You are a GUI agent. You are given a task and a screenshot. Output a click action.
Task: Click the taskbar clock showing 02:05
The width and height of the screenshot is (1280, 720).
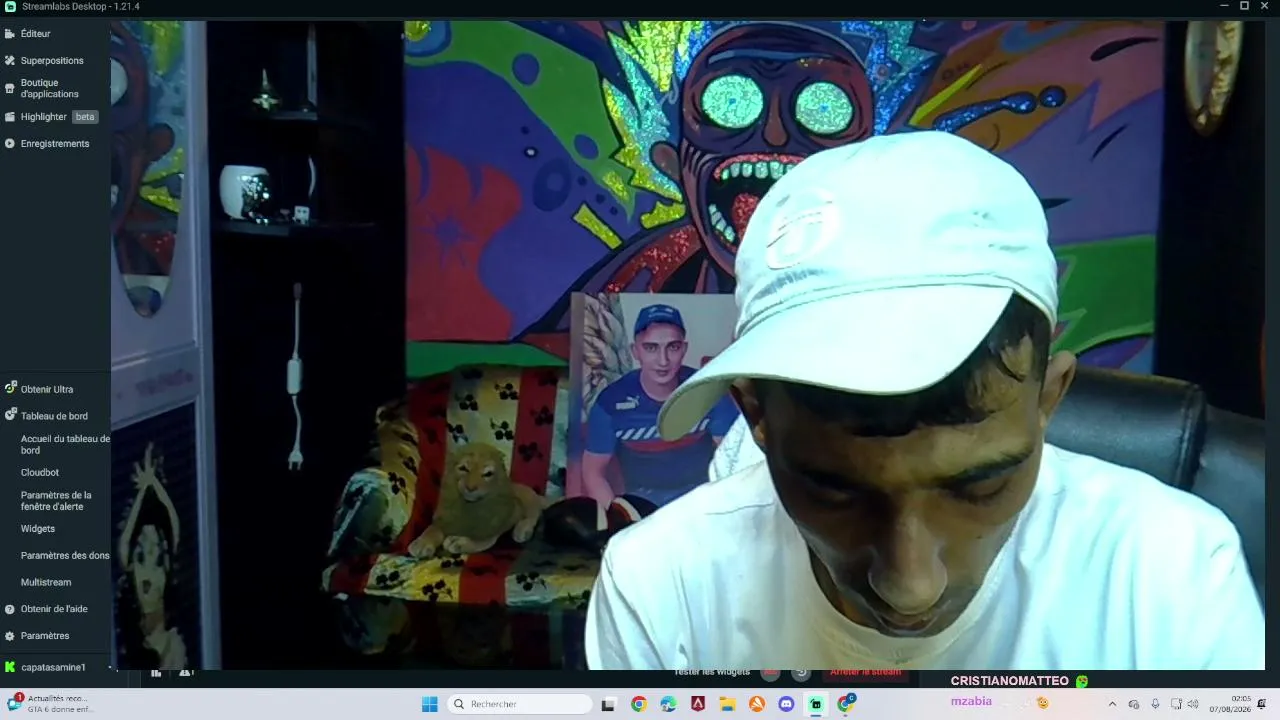[x=1230, y=704]
